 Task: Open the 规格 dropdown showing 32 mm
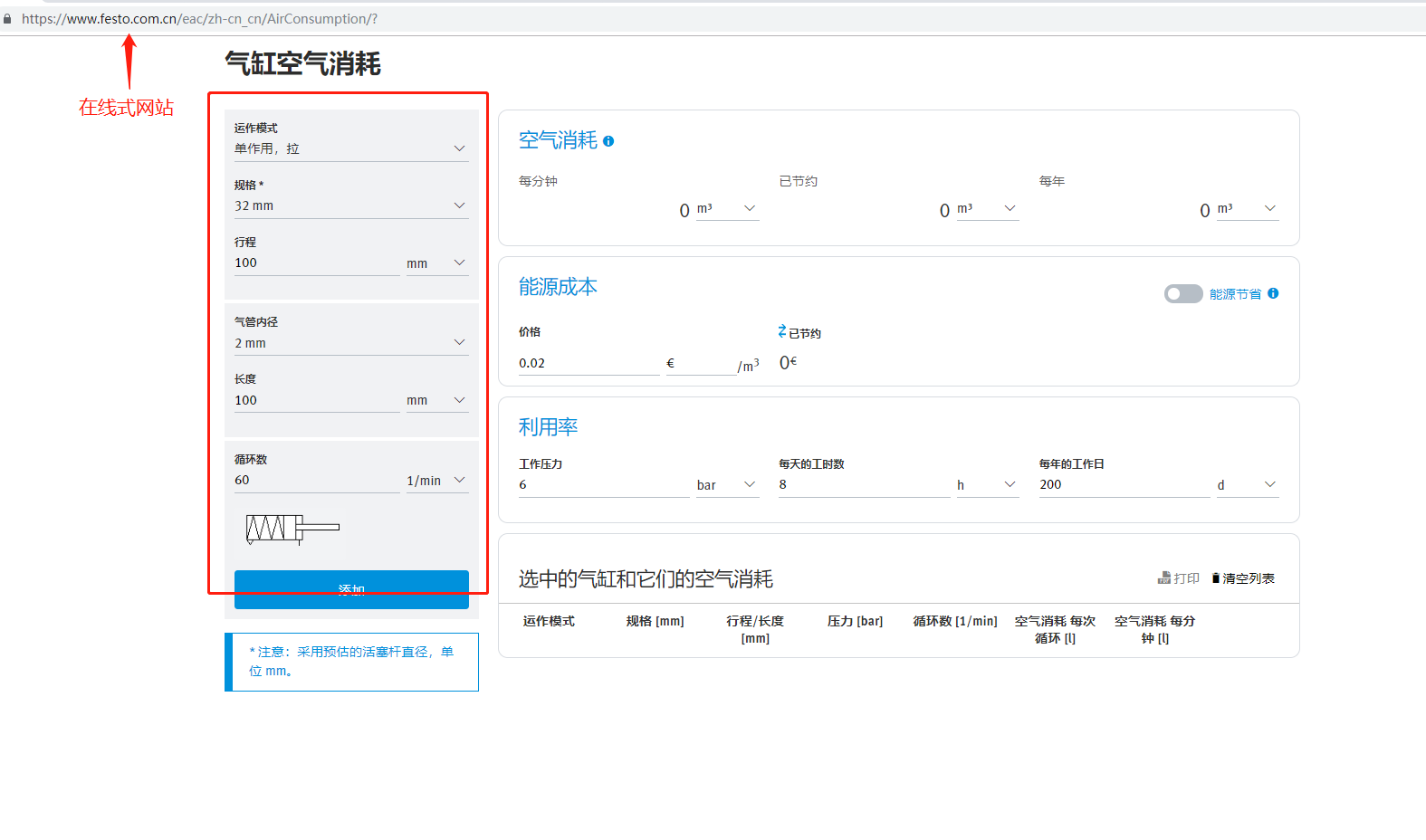(x=351, y=205)
